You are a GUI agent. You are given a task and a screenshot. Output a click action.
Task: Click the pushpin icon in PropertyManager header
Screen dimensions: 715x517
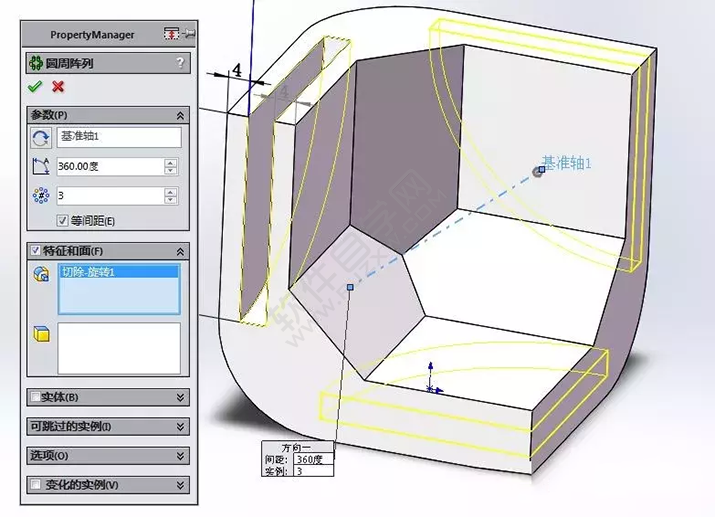click(189, 33)
